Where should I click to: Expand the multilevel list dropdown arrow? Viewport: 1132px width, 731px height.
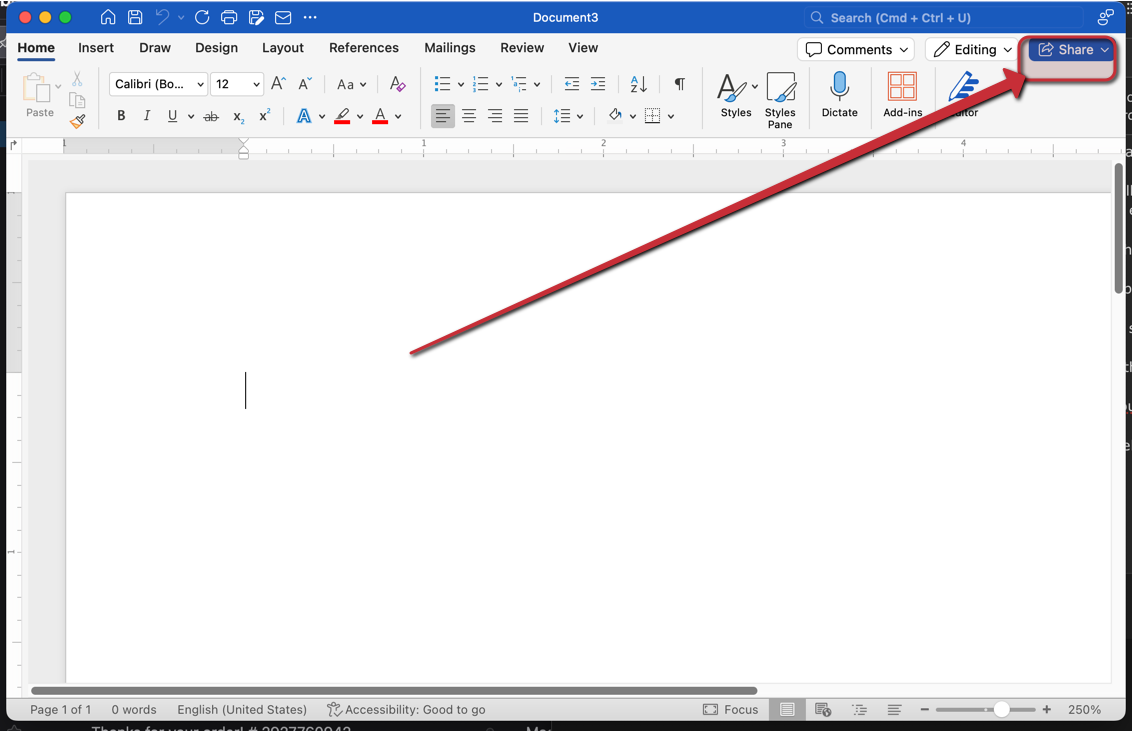(537, 84)
